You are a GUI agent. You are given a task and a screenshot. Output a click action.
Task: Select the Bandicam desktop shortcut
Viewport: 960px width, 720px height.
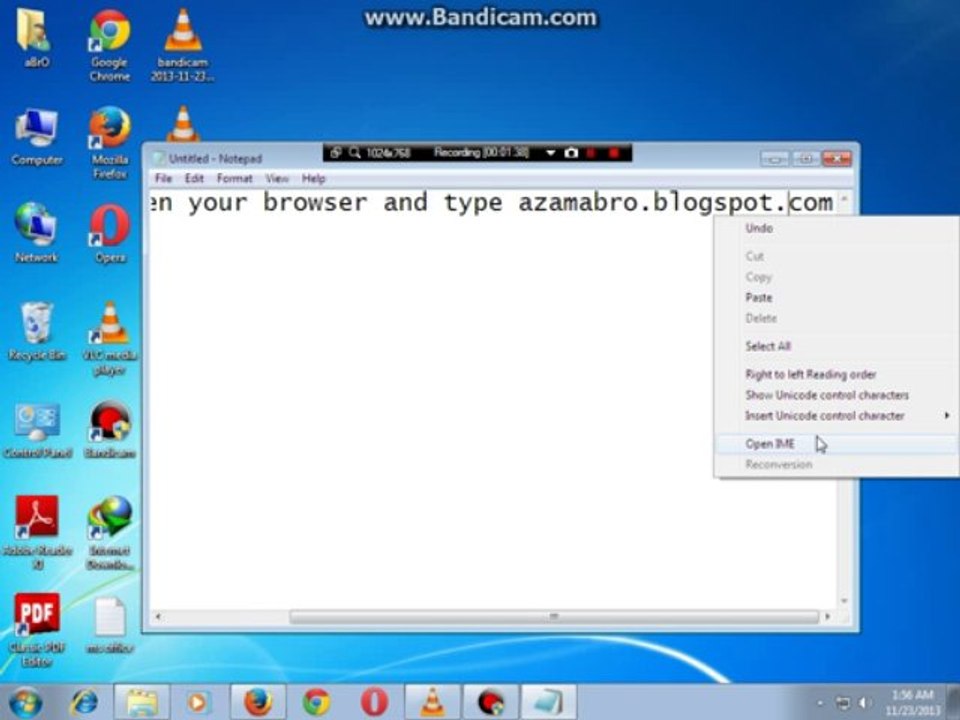pos(110,429)
